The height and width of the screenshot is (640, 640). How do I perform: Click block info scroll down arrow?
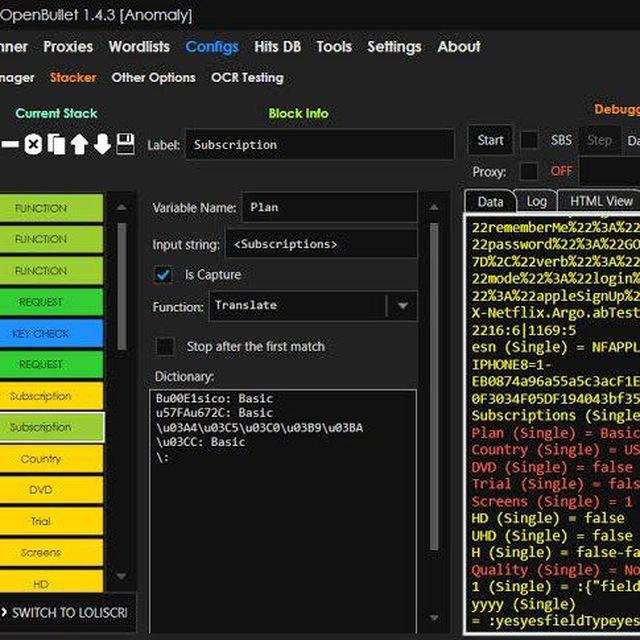click(x=434, y=618)
